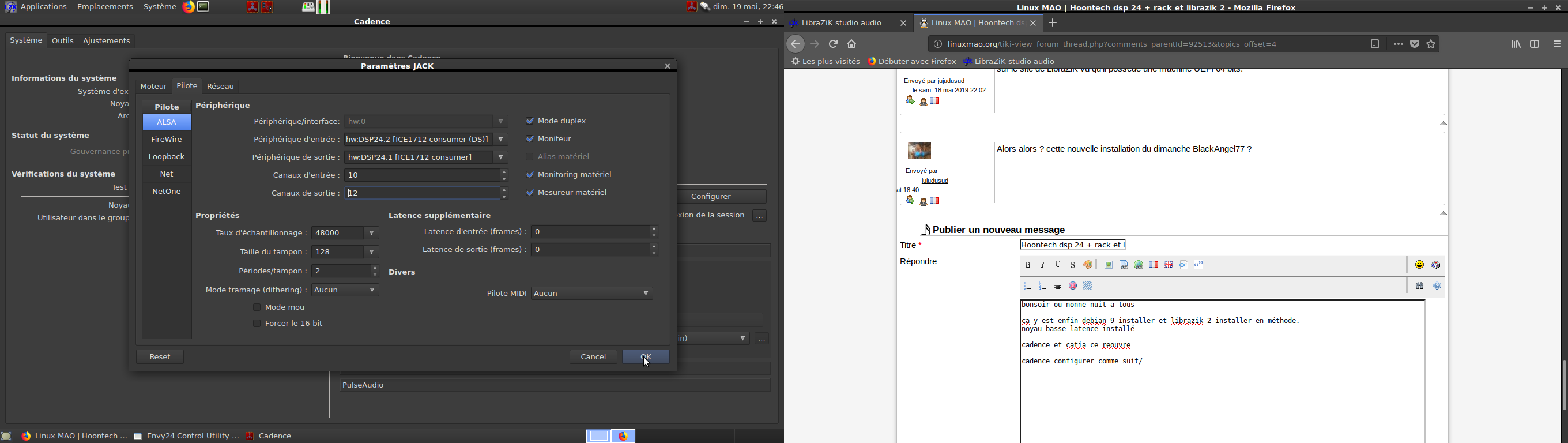
Task: Insert an image in the forum message
Action: click(1109, 265)
